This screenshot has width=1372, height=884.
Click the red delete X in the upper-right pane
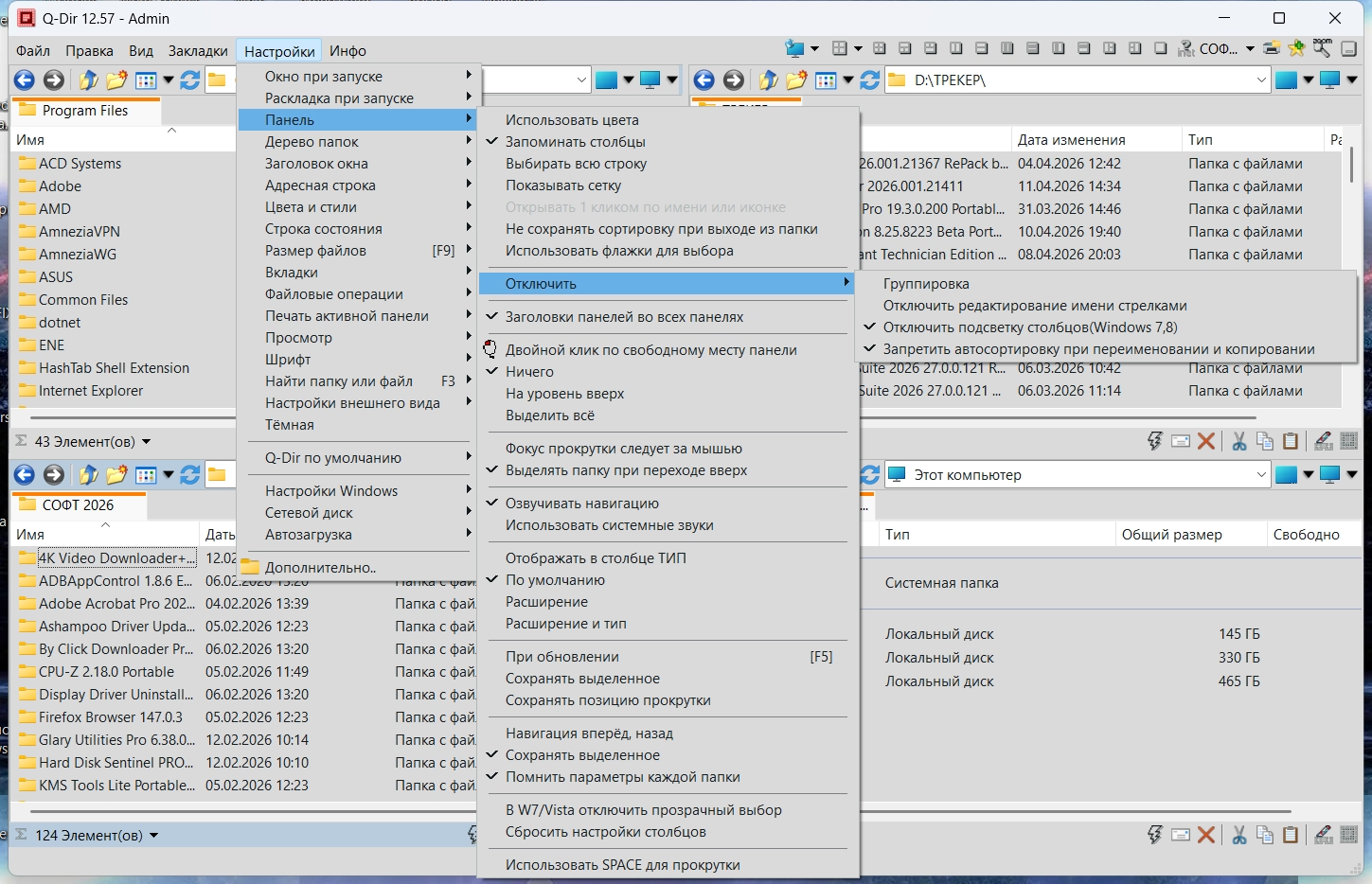coord(1205,441)
